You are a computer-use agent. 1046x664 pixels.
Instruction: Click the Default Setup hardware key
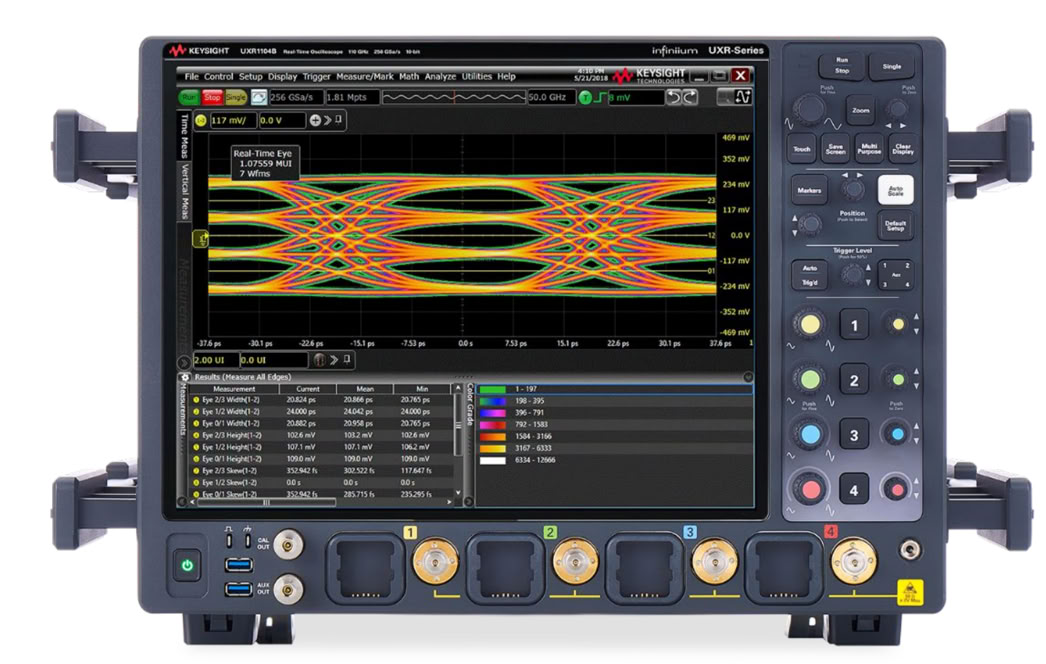click(x=895, y=225)
